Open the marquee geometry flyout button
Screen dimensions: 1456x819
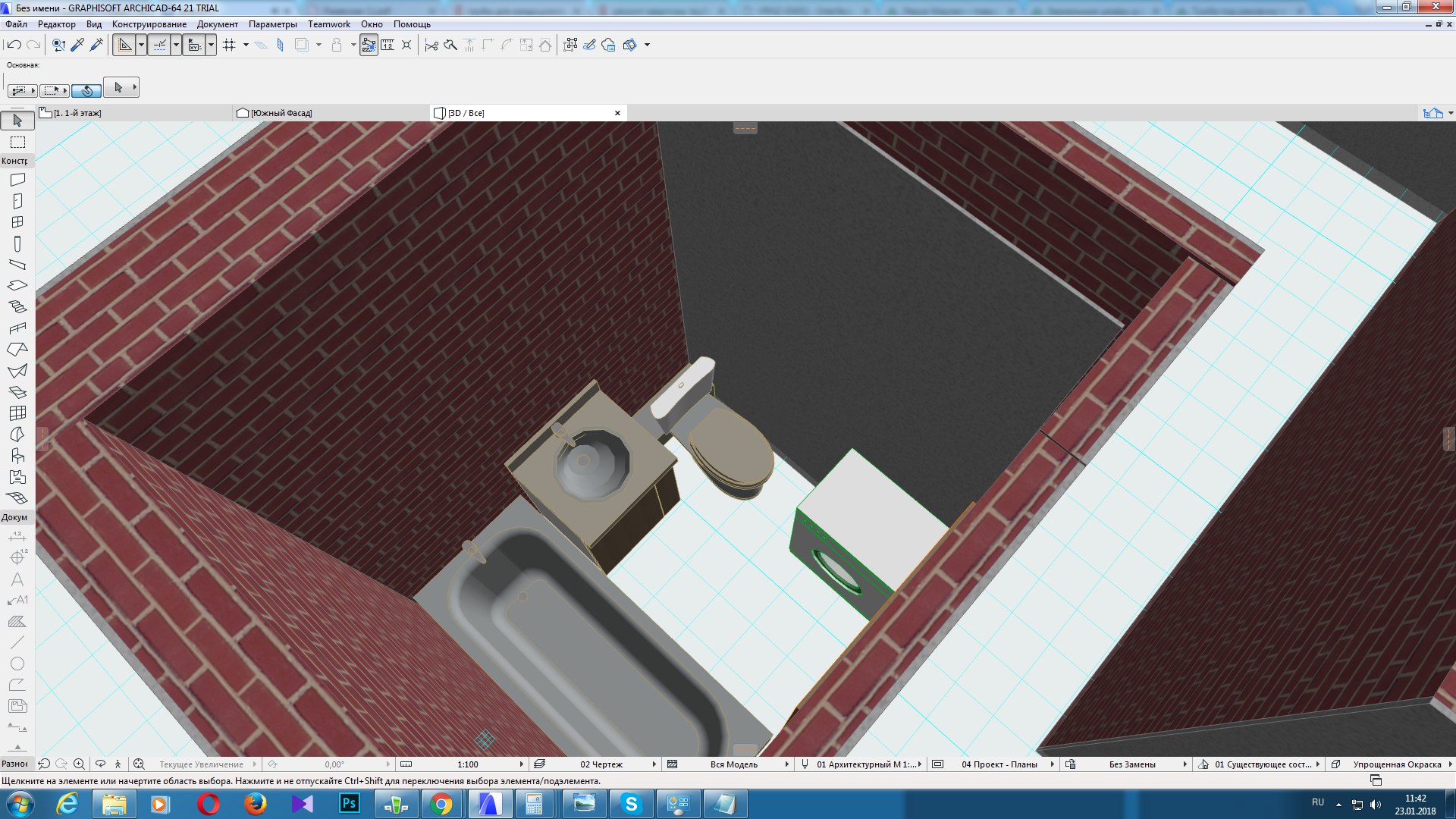pyautogui.click(x=55, y=90)
